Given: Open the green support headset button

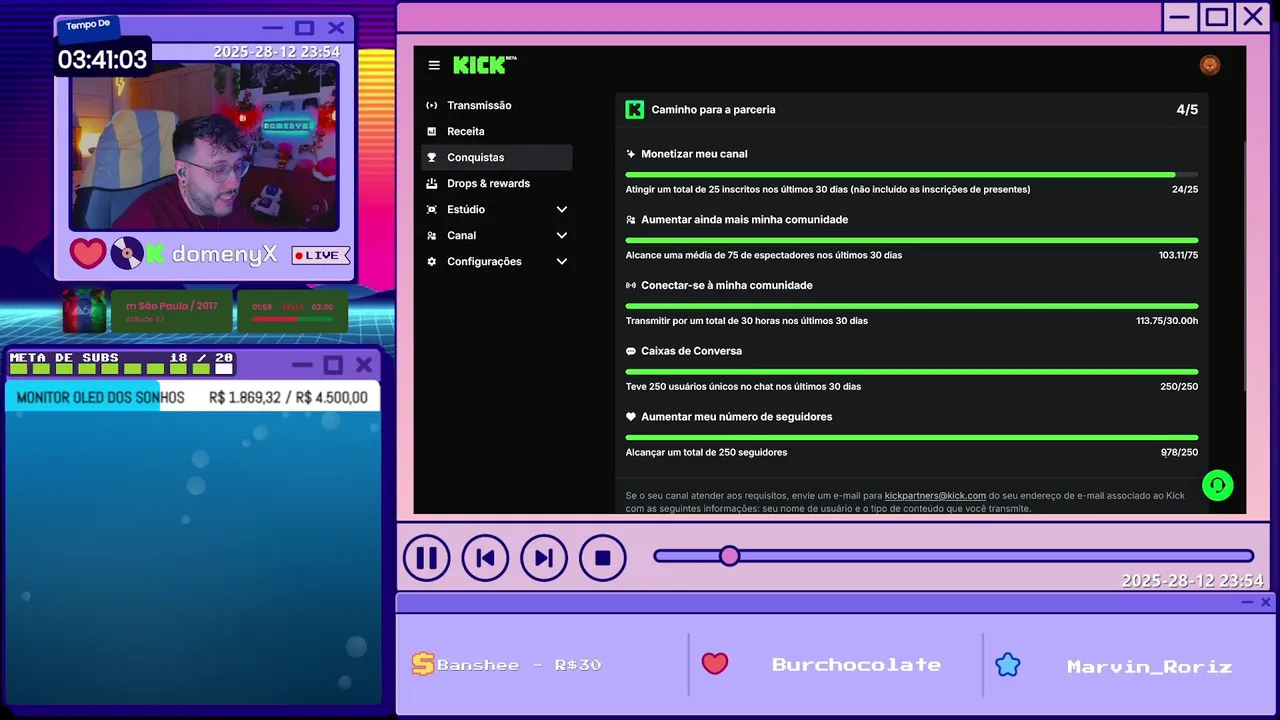Looking at the screenshot, I should 1218,486.
